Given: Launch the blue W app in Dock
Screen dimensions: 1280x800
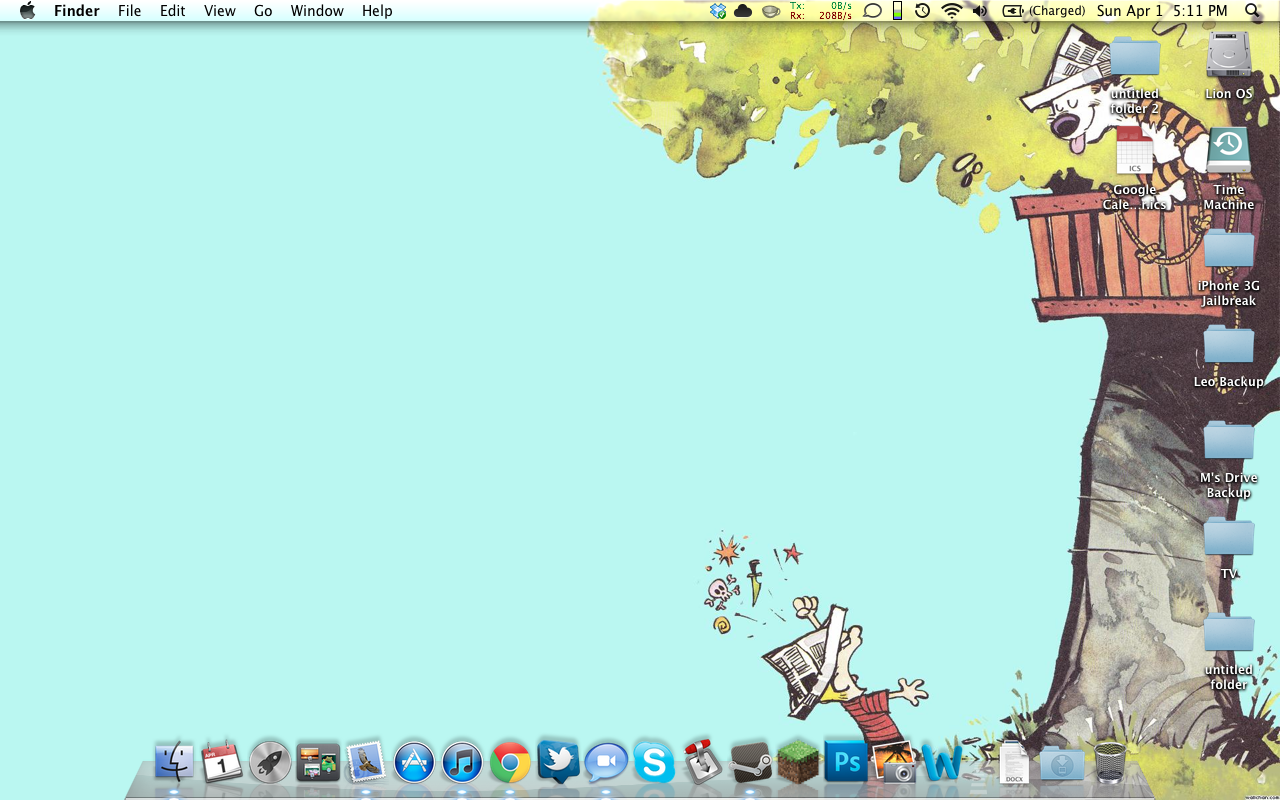Looking at the screenshot, I should (942, 762).
